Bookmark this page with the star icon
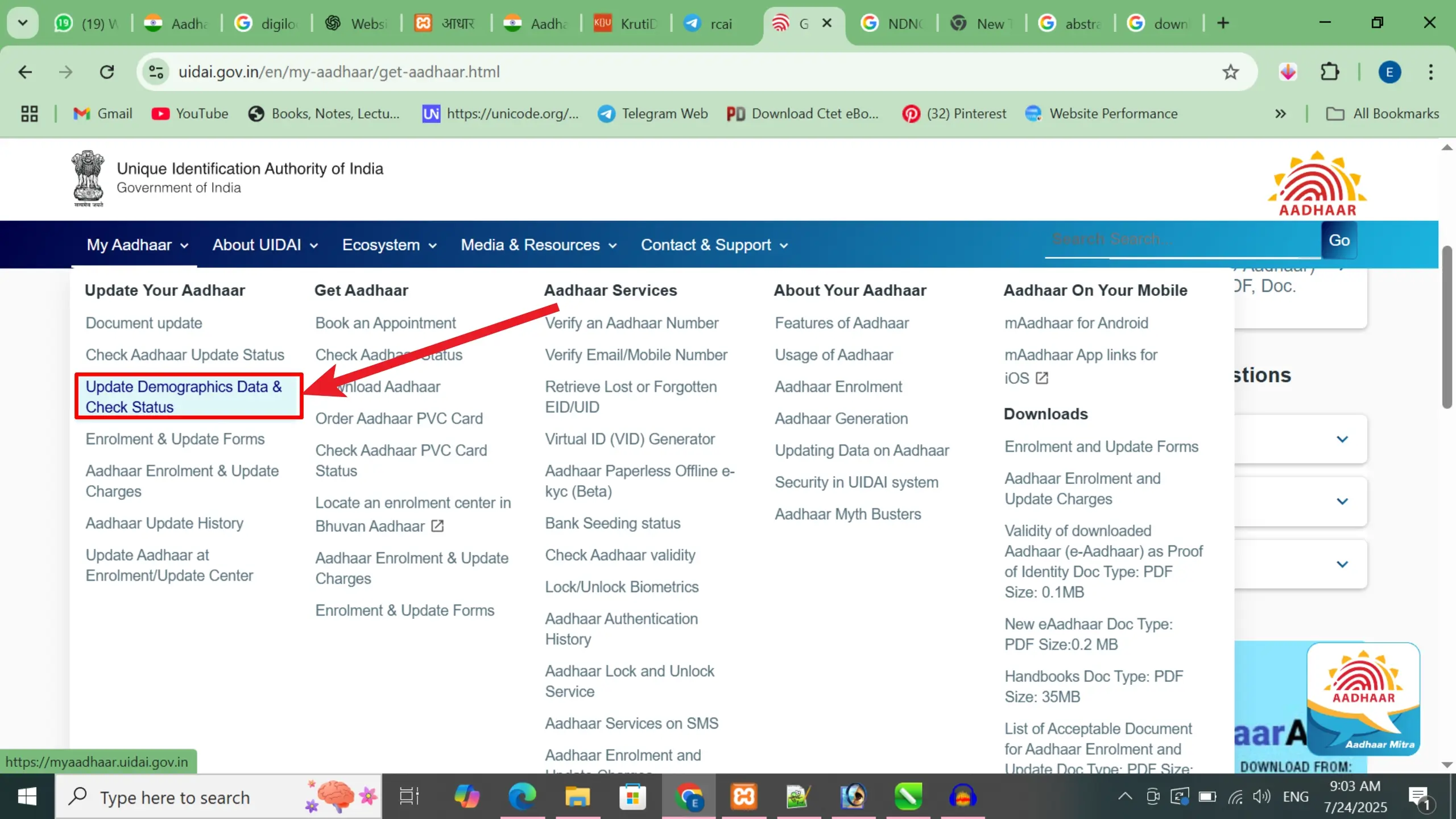1456x819 pixels. tap(1230, 72)
